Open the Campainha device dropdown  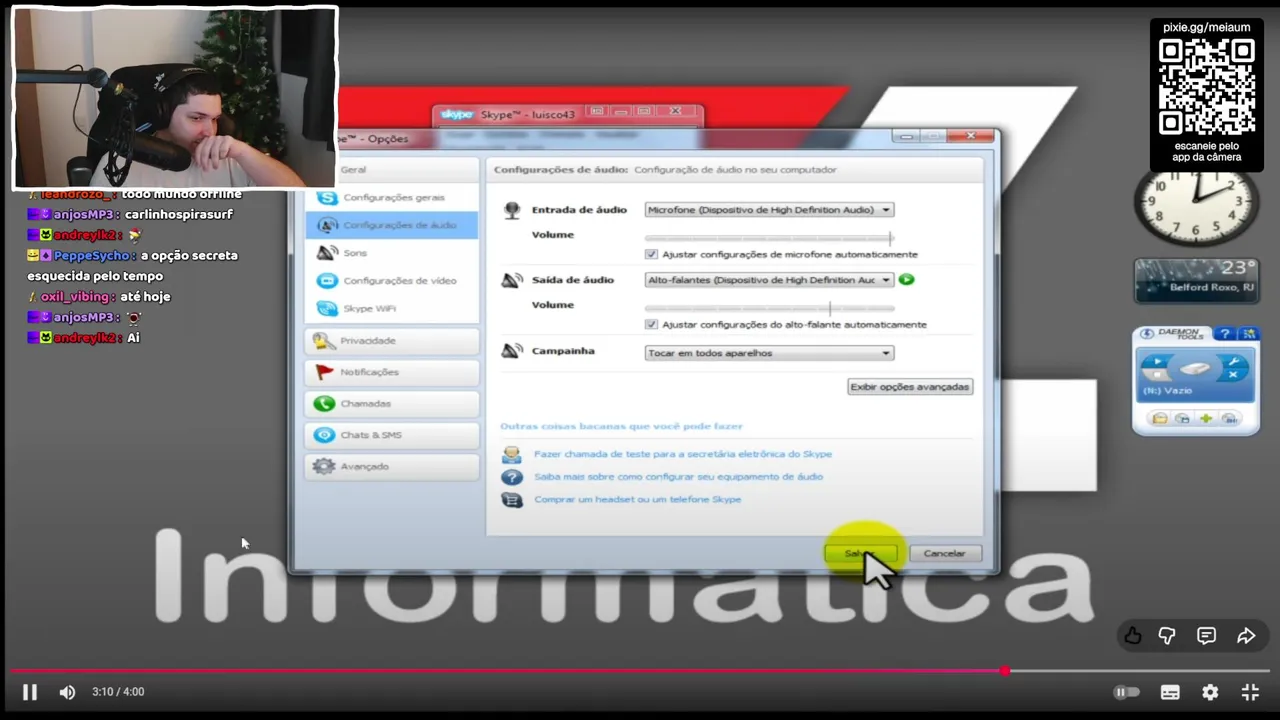pos(769,353)
